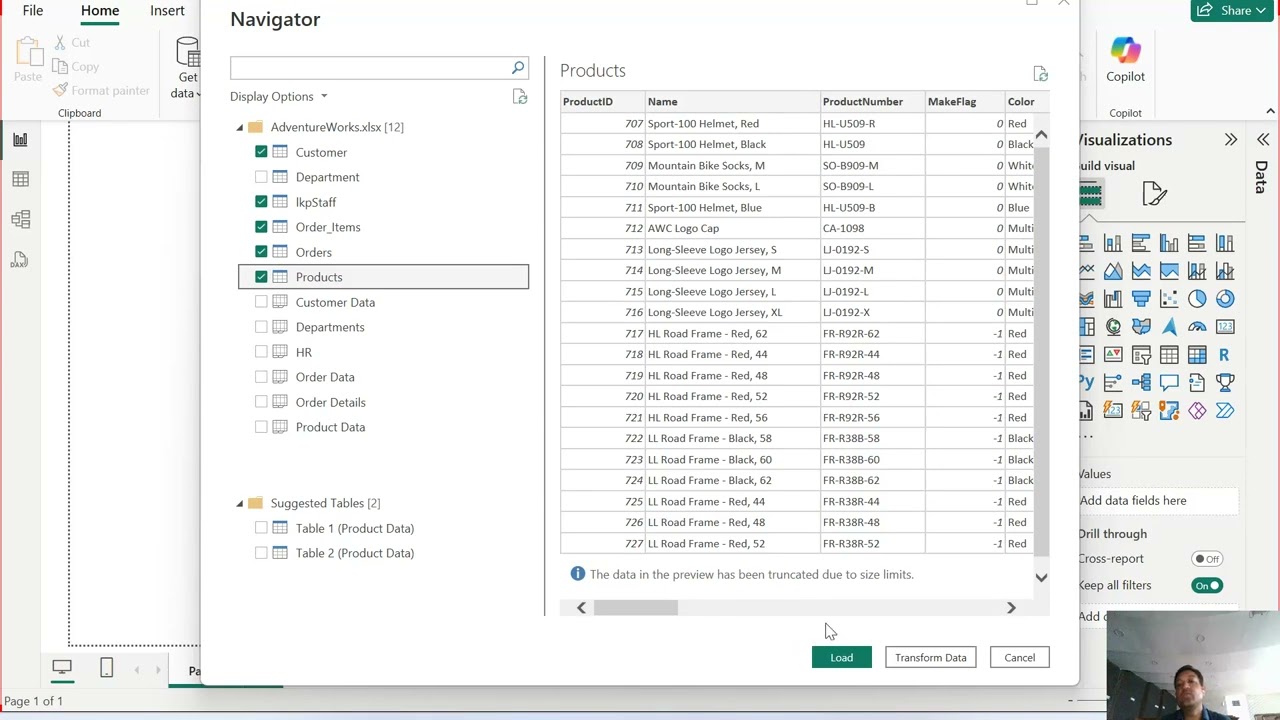Select the gauge visual
The height and width of the screenshot is (720, 1280).
(x=1197, y=327)
